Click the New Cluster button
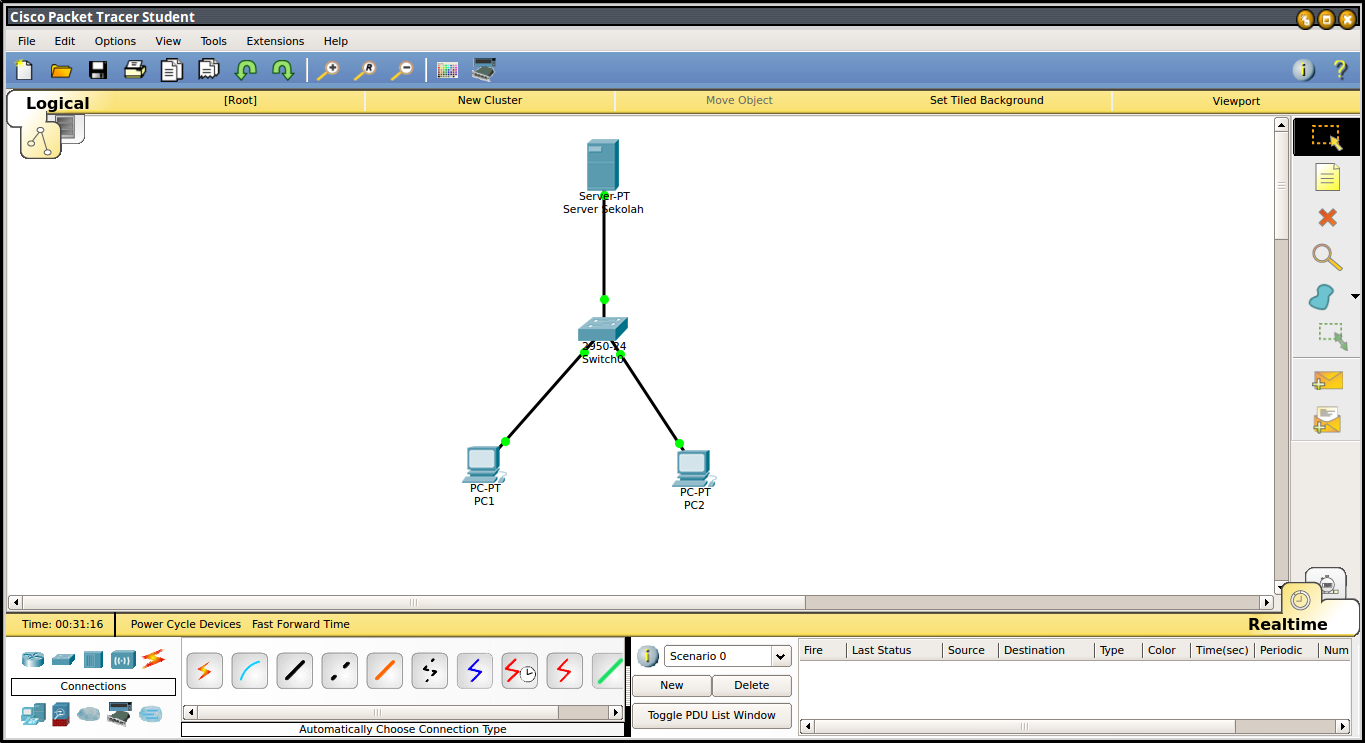Viewport: 1365px width, 743px height. point(490,100)
